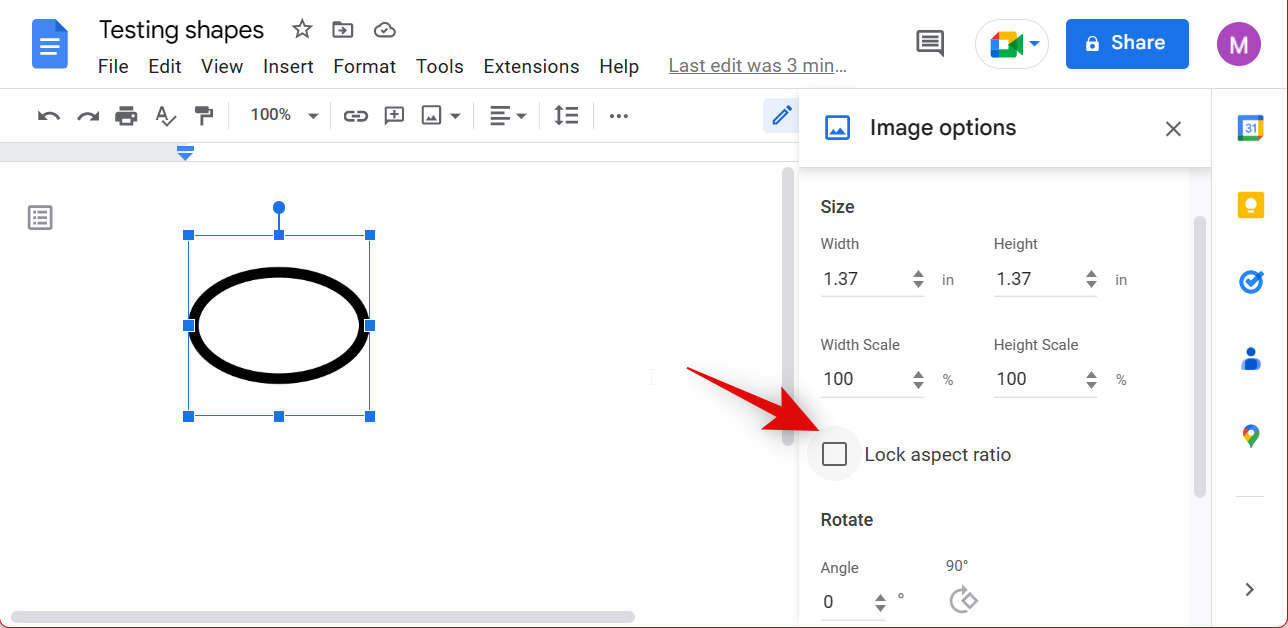The image size is (1288, 628).
Task: Rotate image 90° with rotate icon
Action: tap(962, 600)
